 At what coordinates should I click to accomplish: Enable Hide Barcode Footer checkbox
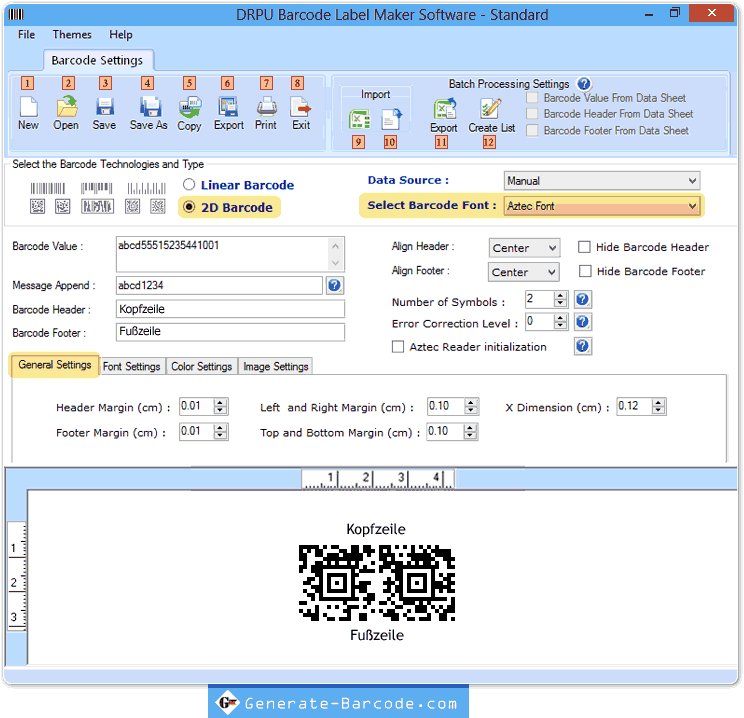[x=585, y=271]
